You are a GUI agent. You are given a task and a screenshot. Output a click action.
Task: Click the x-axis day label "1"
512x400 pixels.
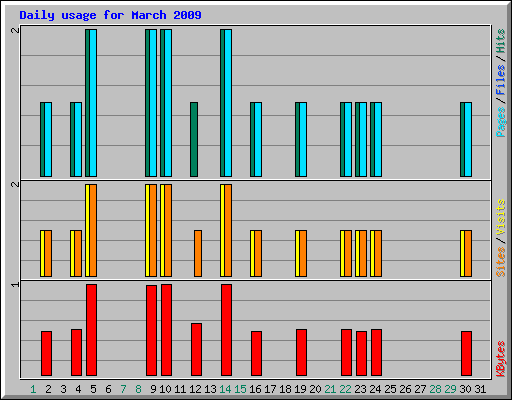pos(33,389)
